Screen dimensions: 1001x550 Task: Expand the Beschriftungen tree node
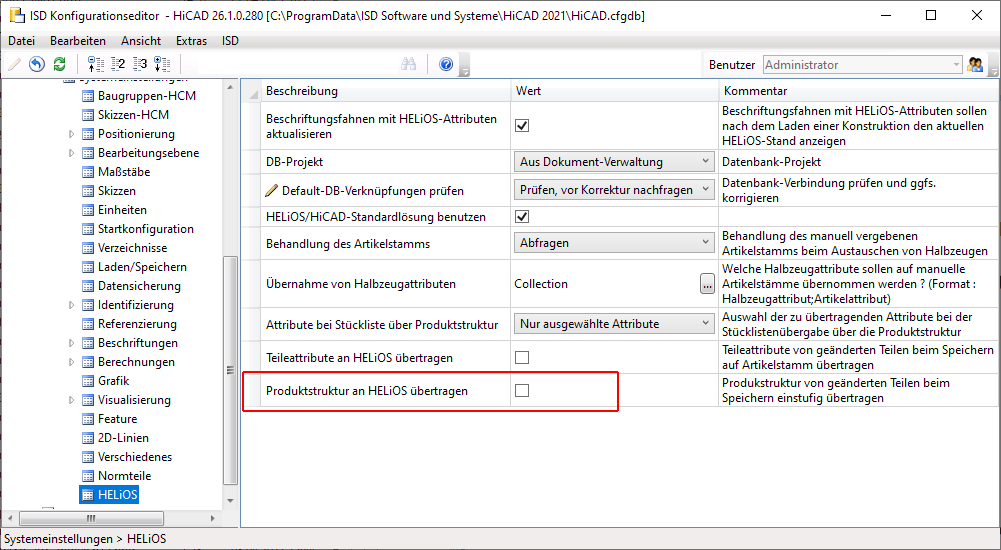tap(72, 343)
